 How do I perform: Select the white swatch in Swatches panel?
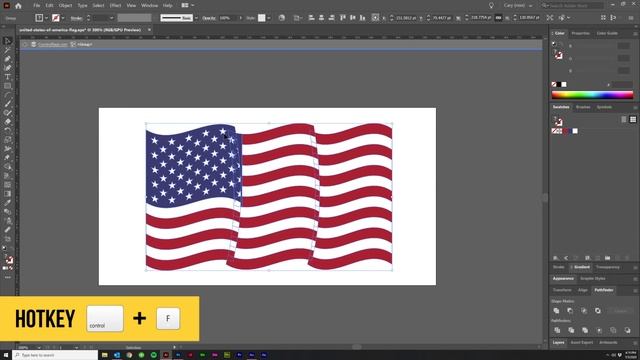click(x=575, y=131)
